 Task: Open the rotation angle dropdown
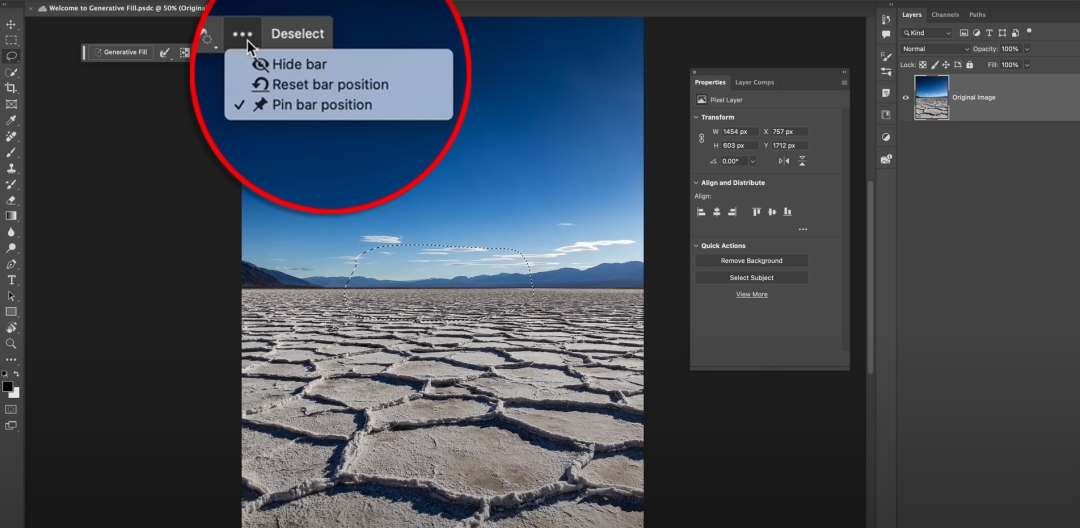752,161
